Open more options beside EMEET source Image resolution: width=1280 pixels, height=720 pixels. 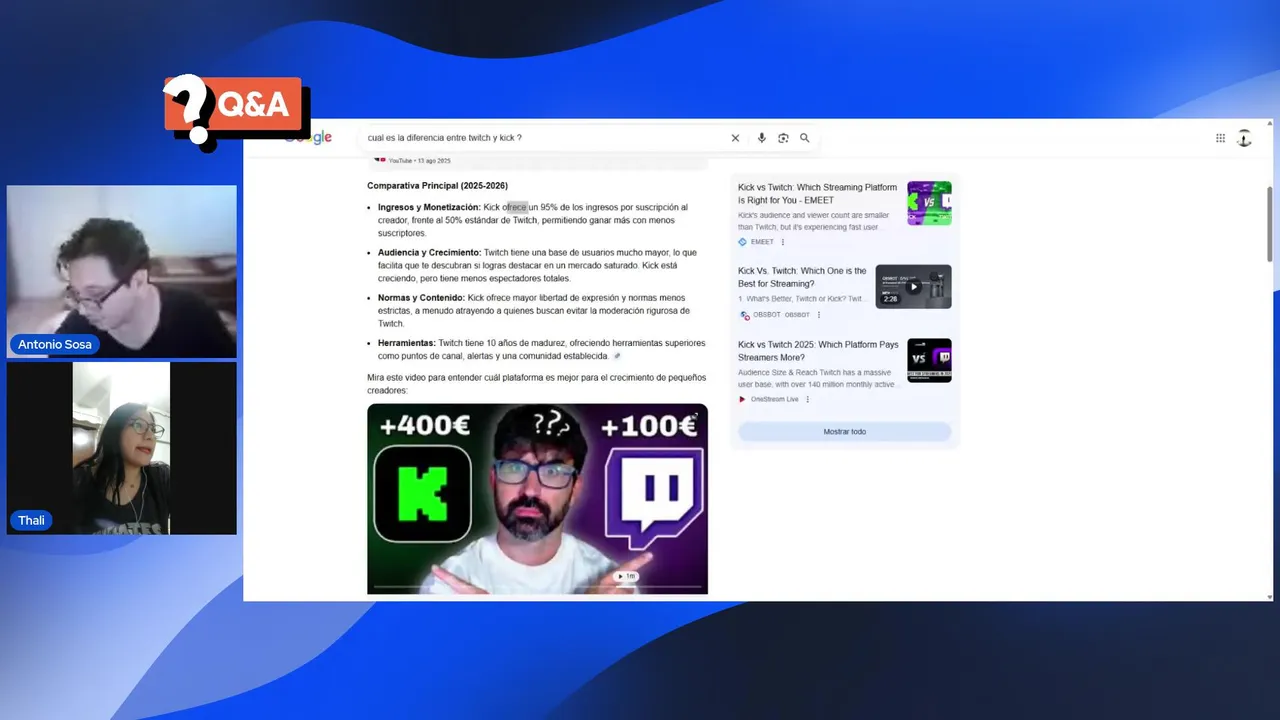tap(783, 242)
